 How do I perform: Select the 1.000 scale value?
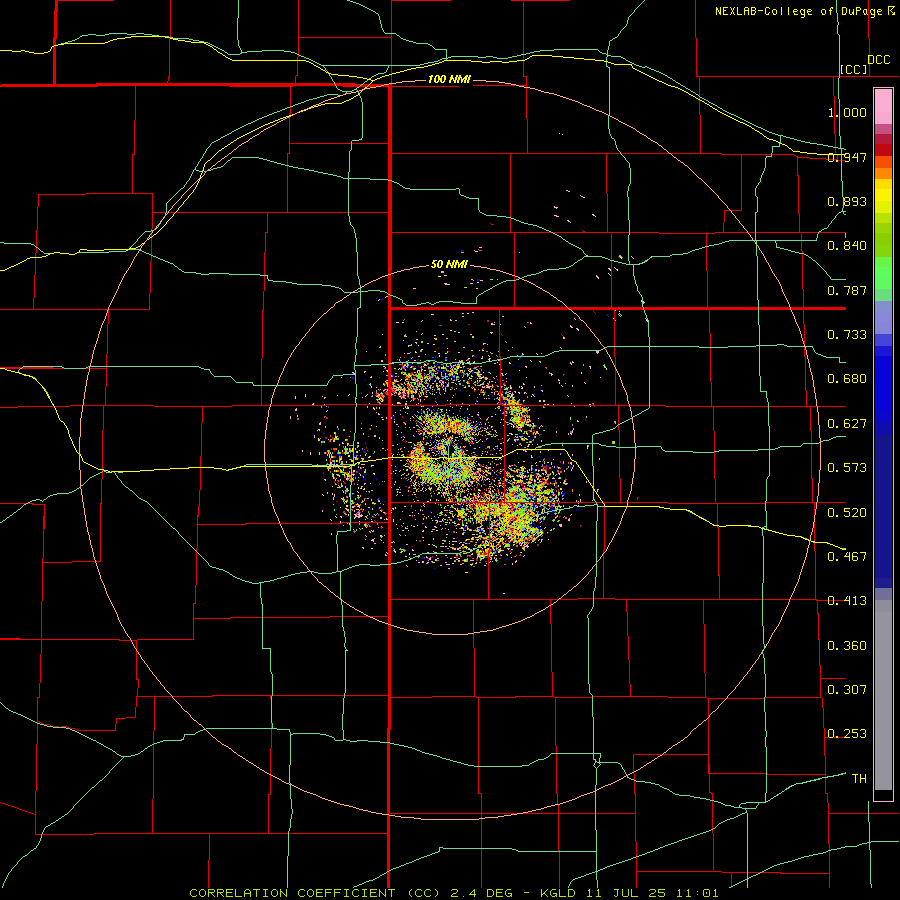[x=847, y=112]
